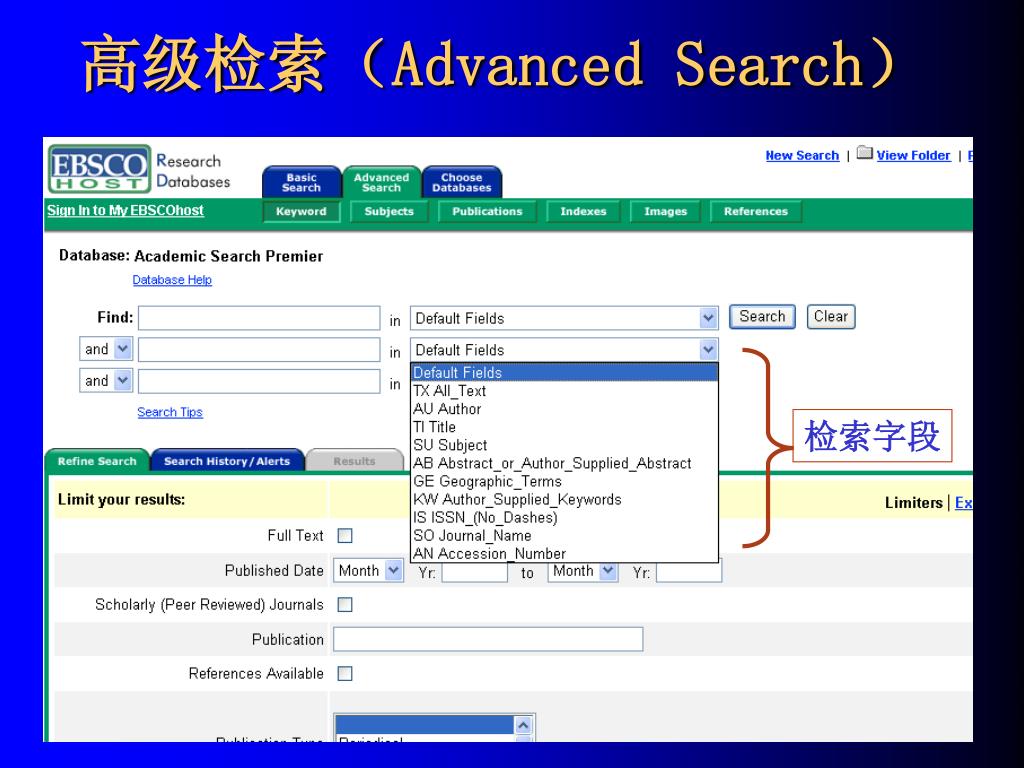Click the greyed Results tab
Viewport: 1024px width, 768px height.
pyautogui.click(x=355, y=460)
